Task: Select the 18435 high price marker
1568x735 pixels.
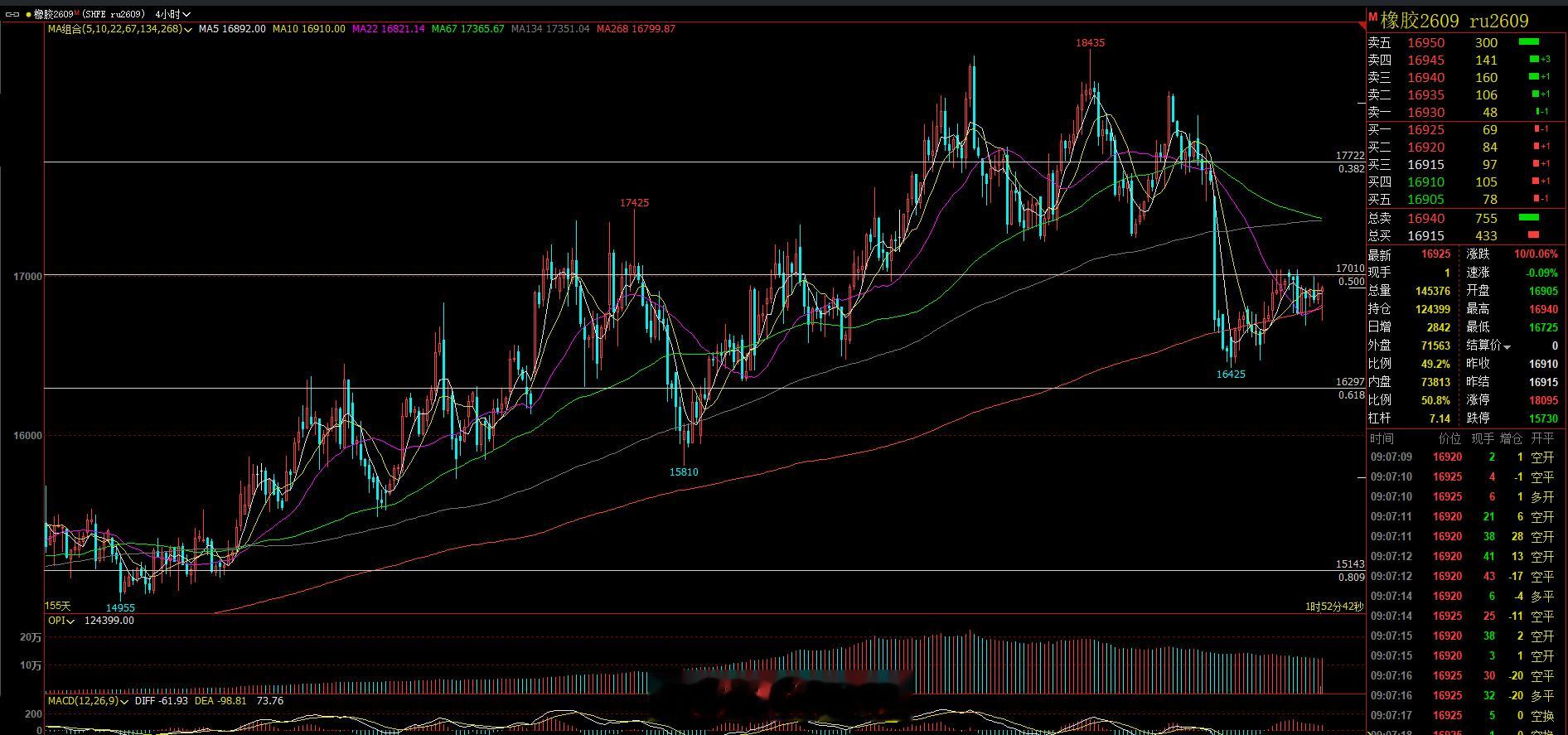Action: point(1090,43)
